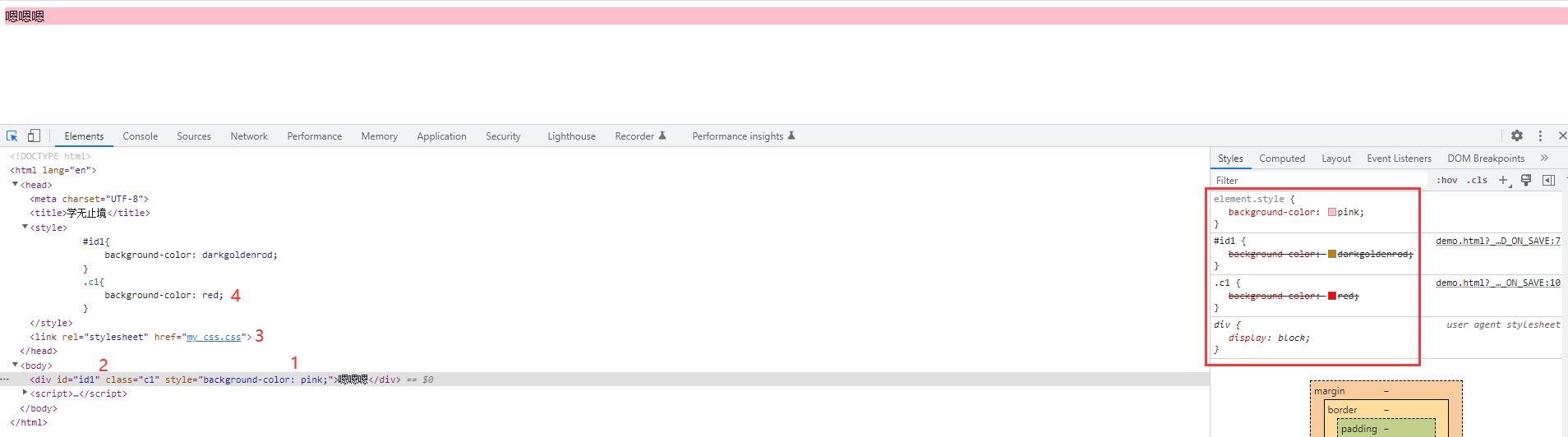Close the DevTools panel
Viewport: 1568px width, 437px height.
[x=1562, y=136]
